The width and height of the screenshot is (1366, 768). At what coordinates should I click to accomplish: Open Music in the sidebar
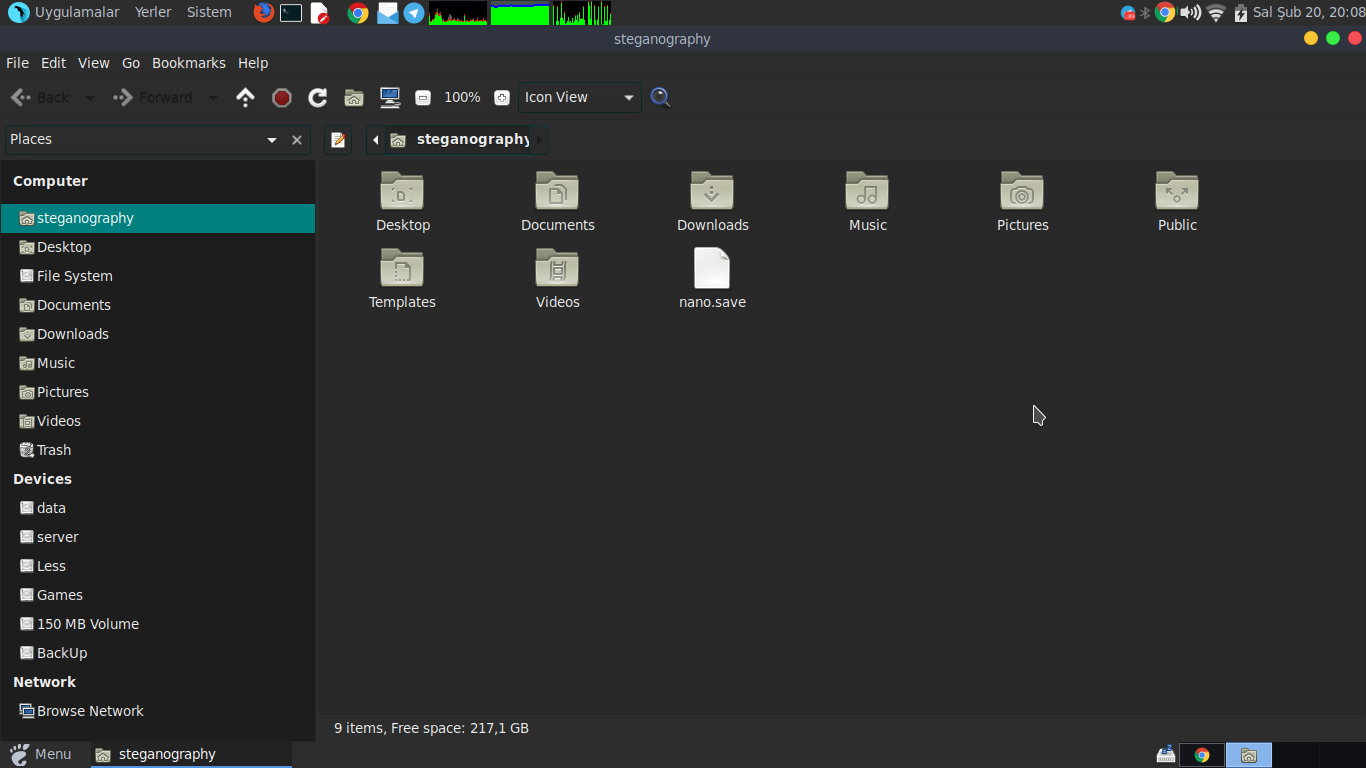pos(158,363)
